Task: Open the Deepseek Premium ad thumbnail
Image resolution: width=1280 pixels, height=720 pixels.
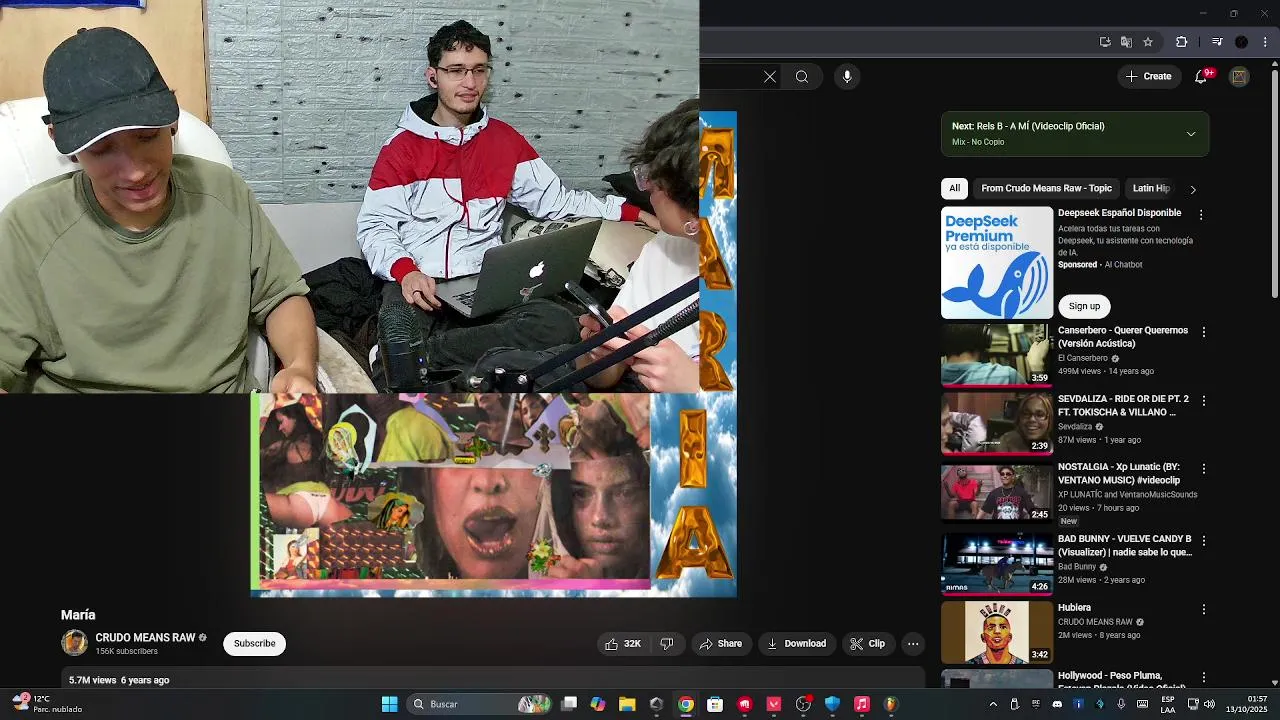Action: coord(997,263)
